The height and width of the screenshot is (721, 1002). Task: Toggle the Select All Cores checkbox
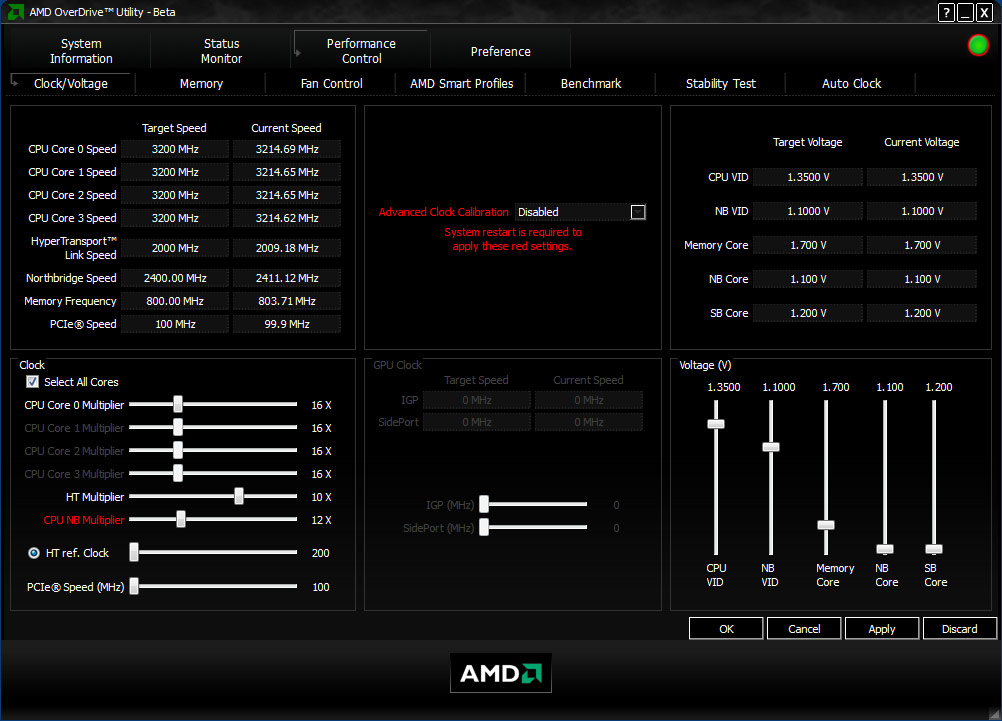pos(33,382)
